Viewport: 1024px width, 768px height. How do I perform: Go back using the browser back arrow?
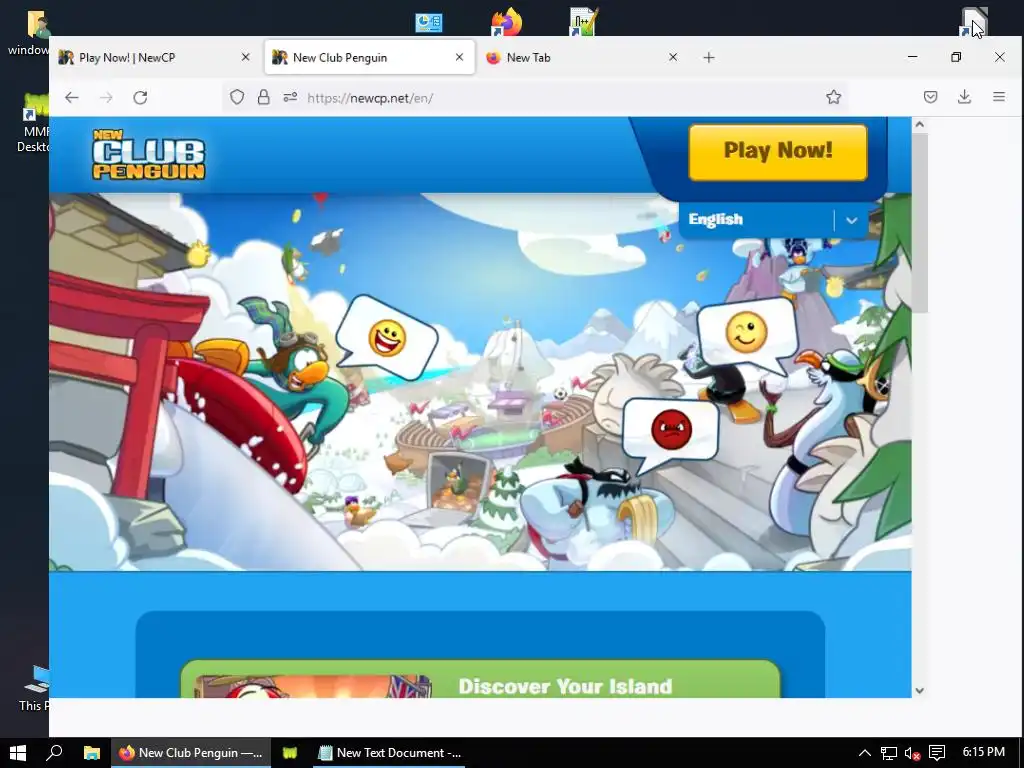(72, 98)
